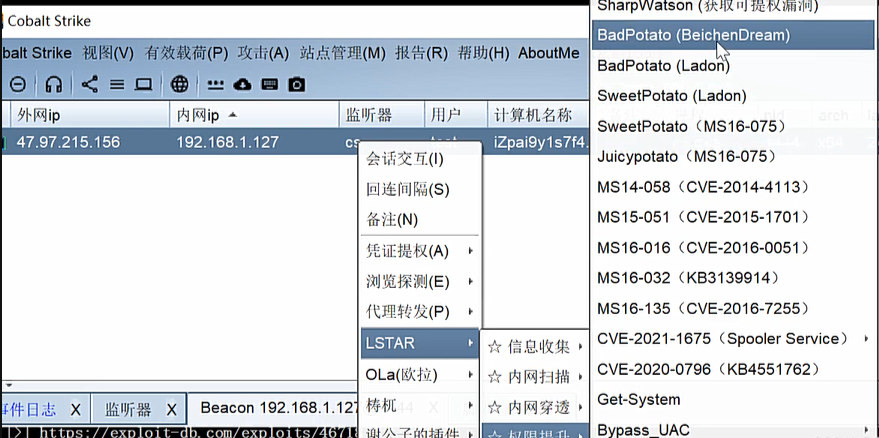The height and width of the screenshot is (438, 879).
Task: Select MS16-032 (KB3139914) entry
Action: pyautogui.click(x=734, y=278)
